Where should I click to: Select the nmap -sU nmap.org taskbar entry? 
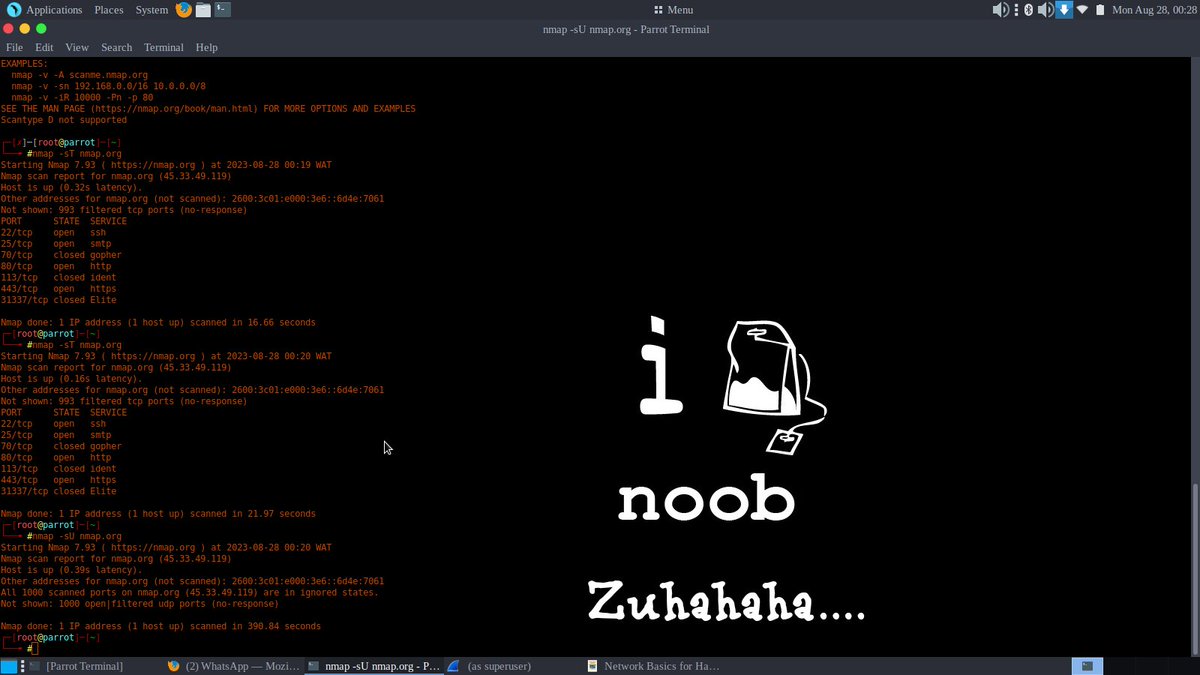click(x=373, y=665)
